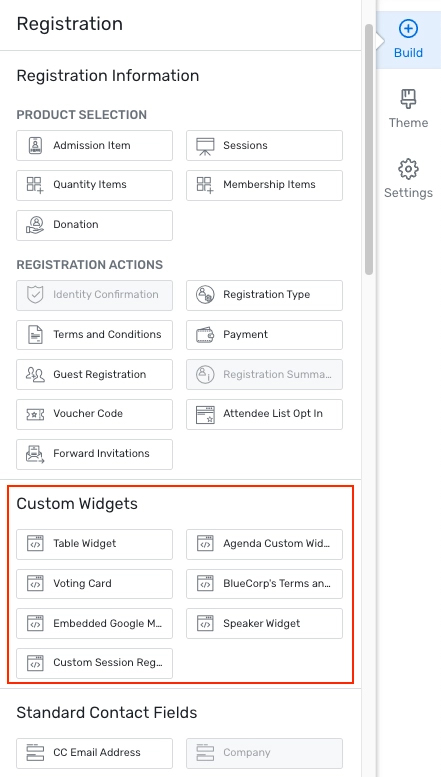Choose the Registration Type widget

pos(265,295)
